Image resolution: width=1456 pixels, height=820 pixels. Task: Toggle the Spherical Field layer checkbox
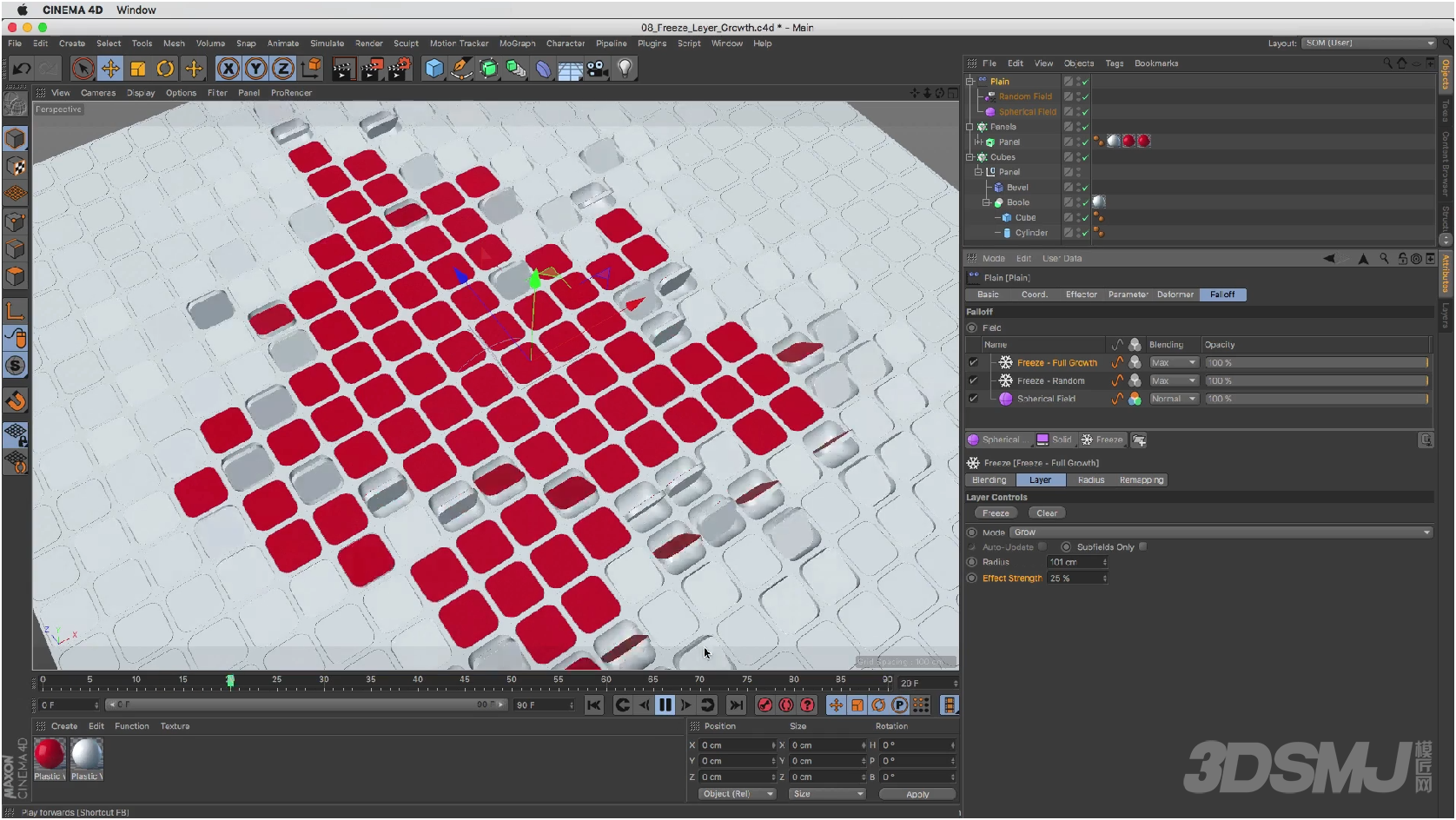[973, 399]
